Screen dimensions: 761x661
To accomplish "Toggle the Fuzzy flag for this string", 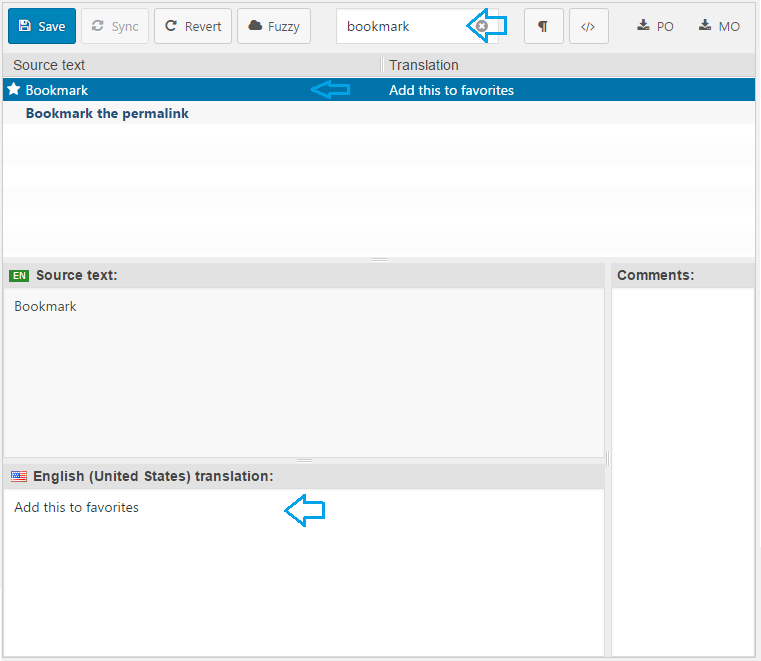I will pos(274,26).
